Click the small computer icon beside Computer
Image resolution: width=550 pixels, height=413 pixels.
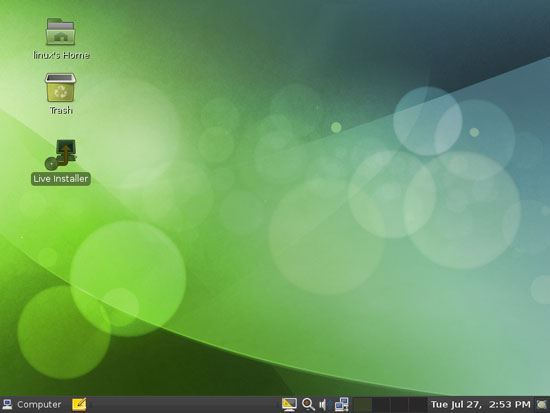(7, 405)
